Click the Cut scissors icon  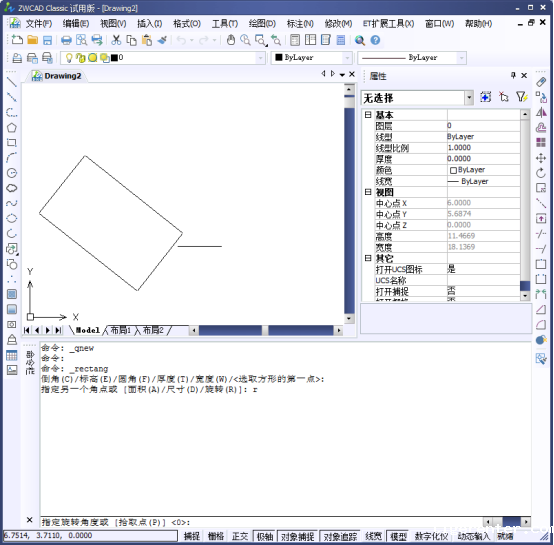click(116, 40)
